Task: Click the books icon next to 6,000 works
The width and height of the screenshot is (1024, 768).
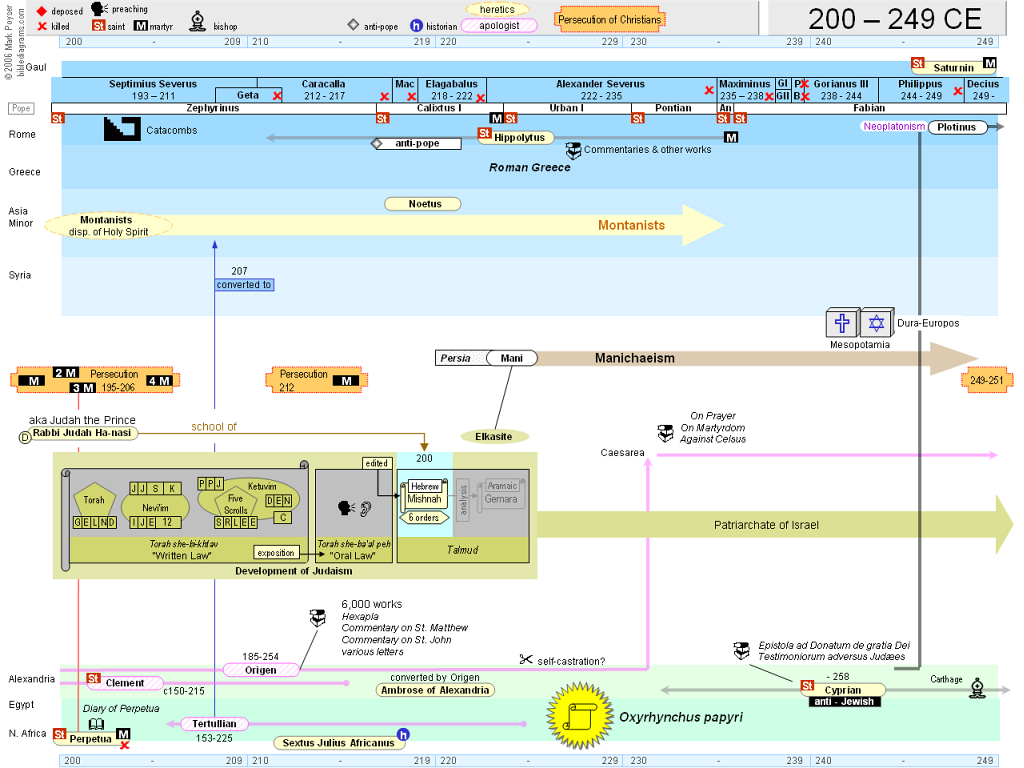Action: point(316,618)
